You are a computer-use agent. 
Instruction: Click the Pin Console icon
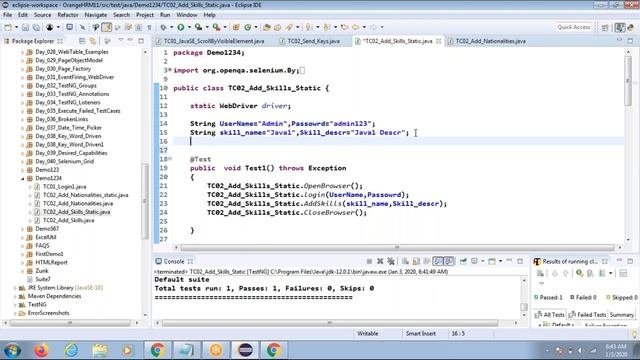point(463,261)
